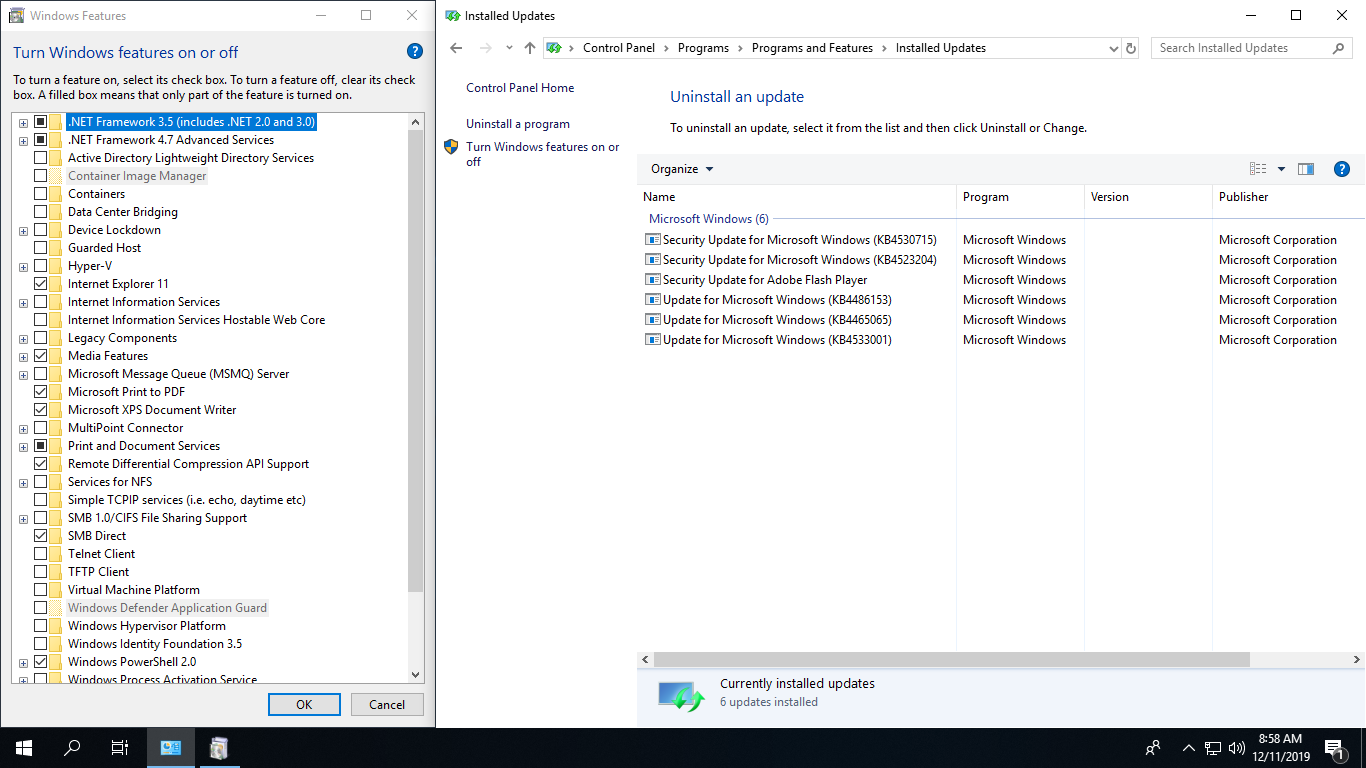Expand the Print and Document Services node
The height and width of the screenshot is (768, 1366).
coord(23,447)
